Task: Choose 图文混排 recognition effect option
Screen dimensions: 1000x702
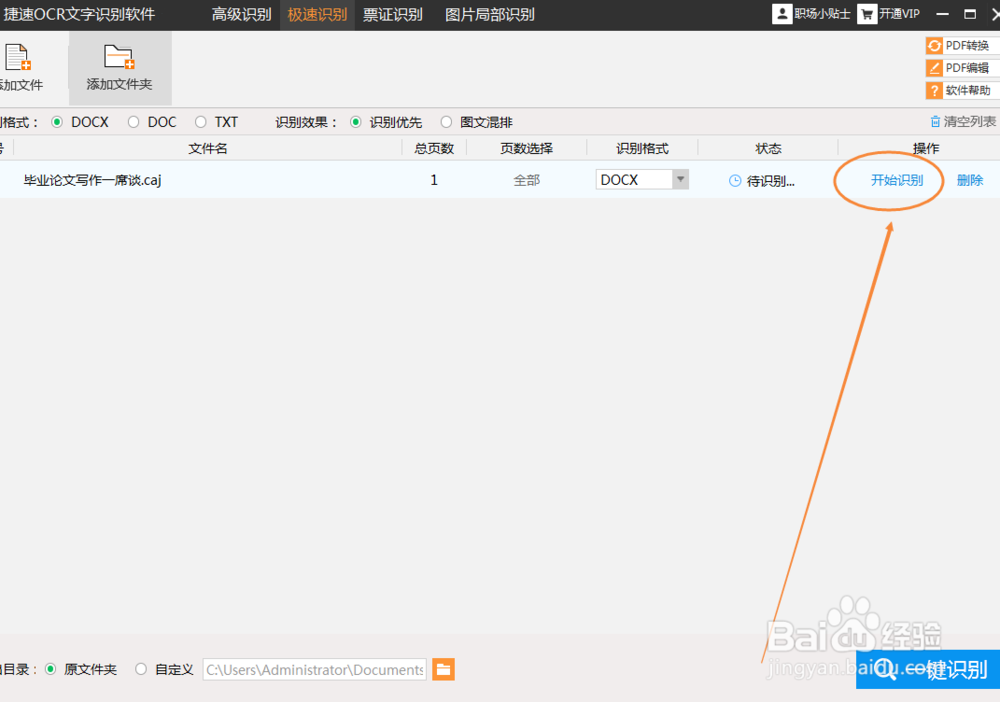Action: 446,121
